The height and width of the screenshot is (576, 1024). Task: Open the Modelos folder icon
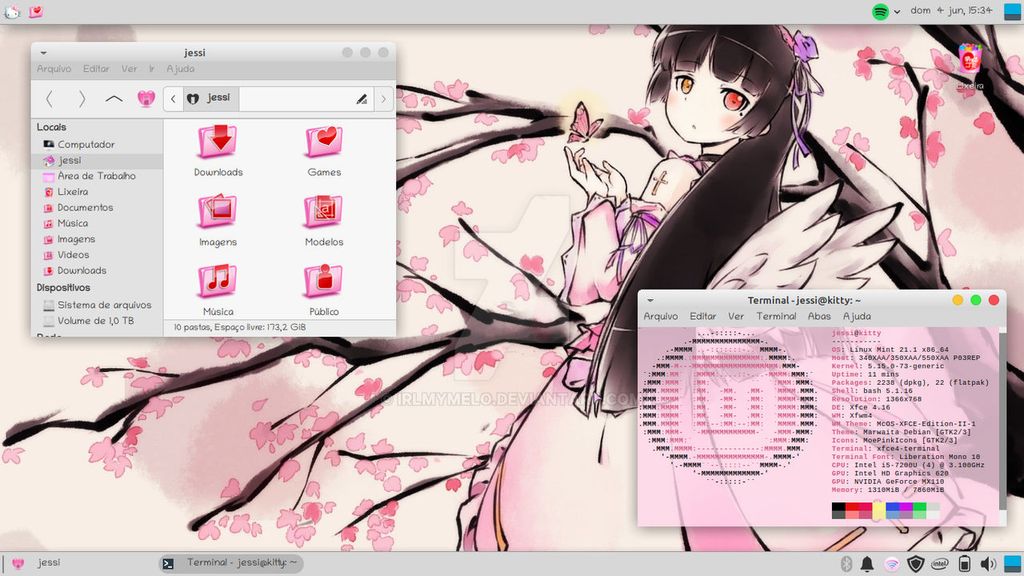coord(324,212)
